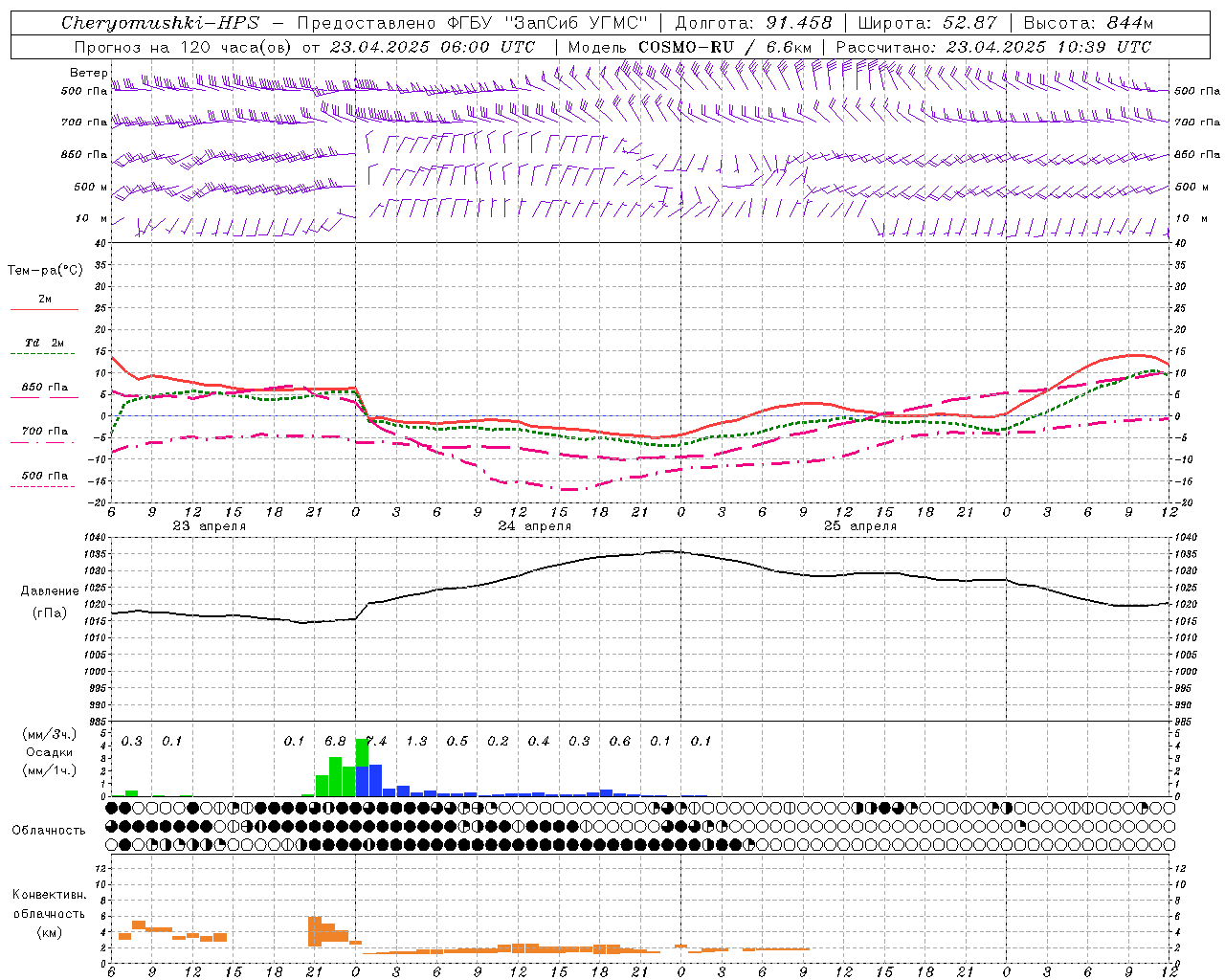Click the Тем-ра(°C) axis title

(45, 271)
